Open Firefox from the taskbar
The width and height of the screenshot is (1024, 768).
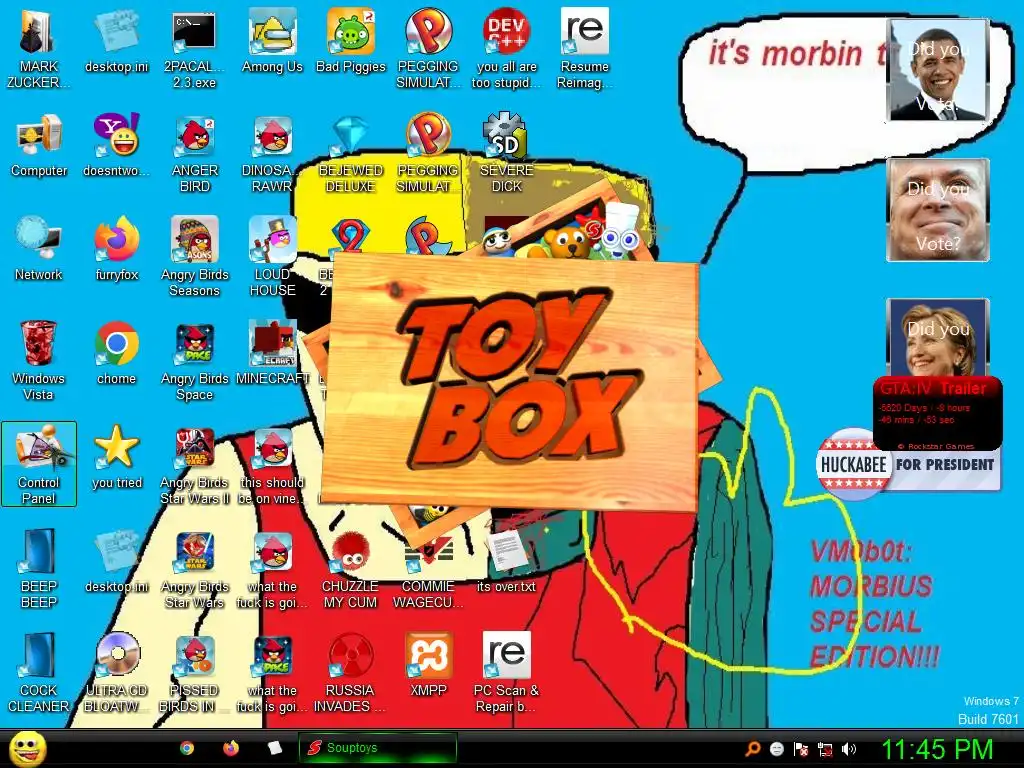(231, 748)
